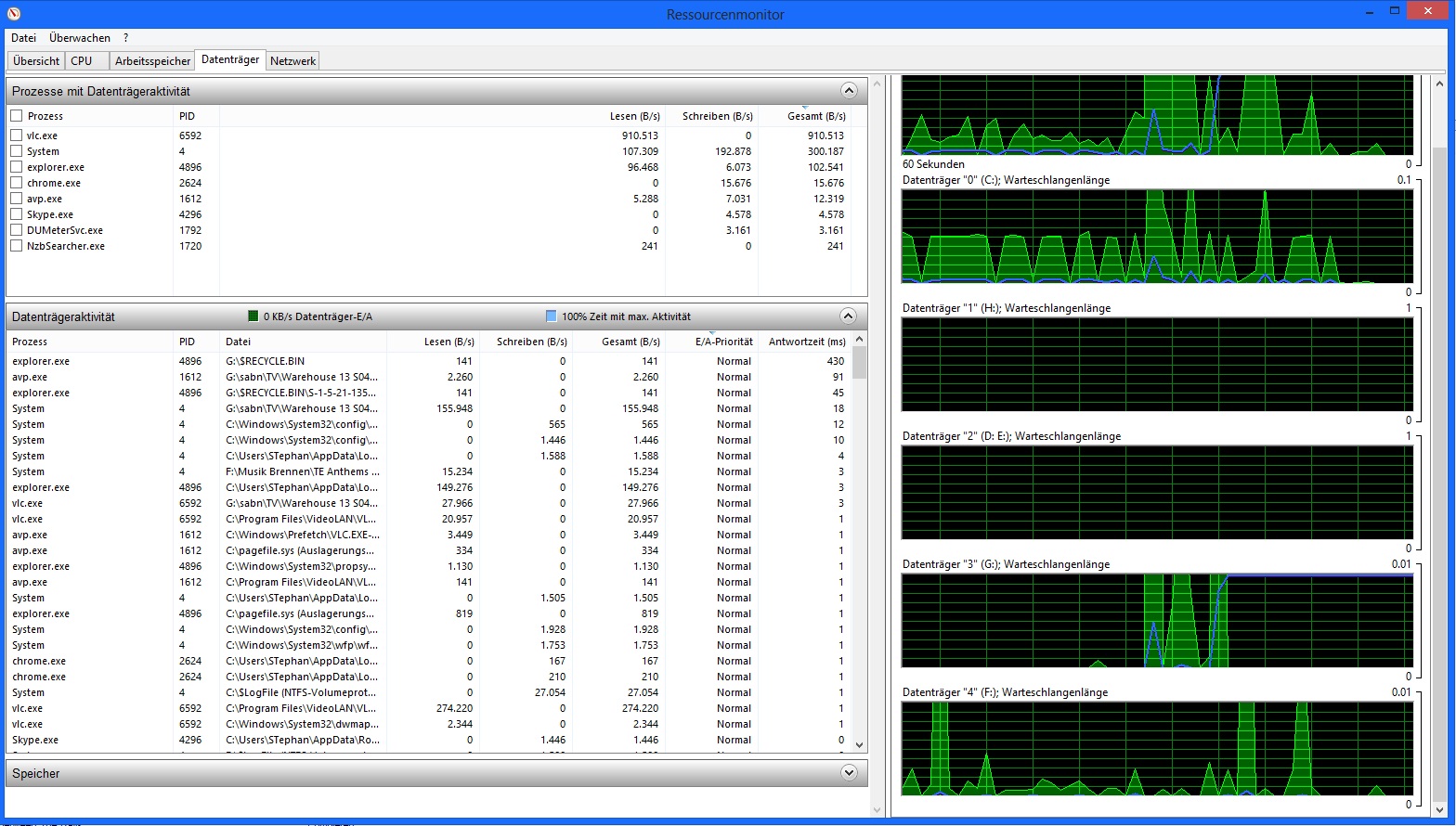Select Skype.exe row in disk activity list
Screen dimensions: 1456x826
click(428, 740)
